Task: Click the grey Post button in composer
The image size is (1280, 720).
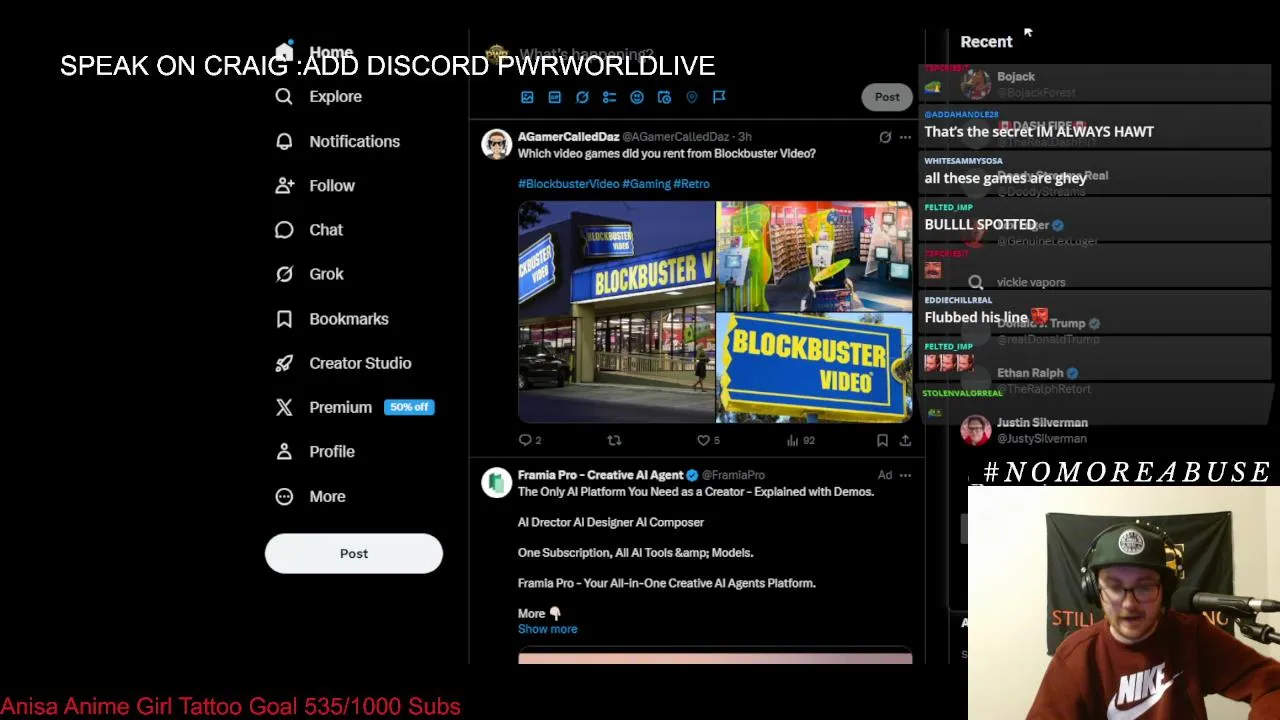Action: (887, 97)
